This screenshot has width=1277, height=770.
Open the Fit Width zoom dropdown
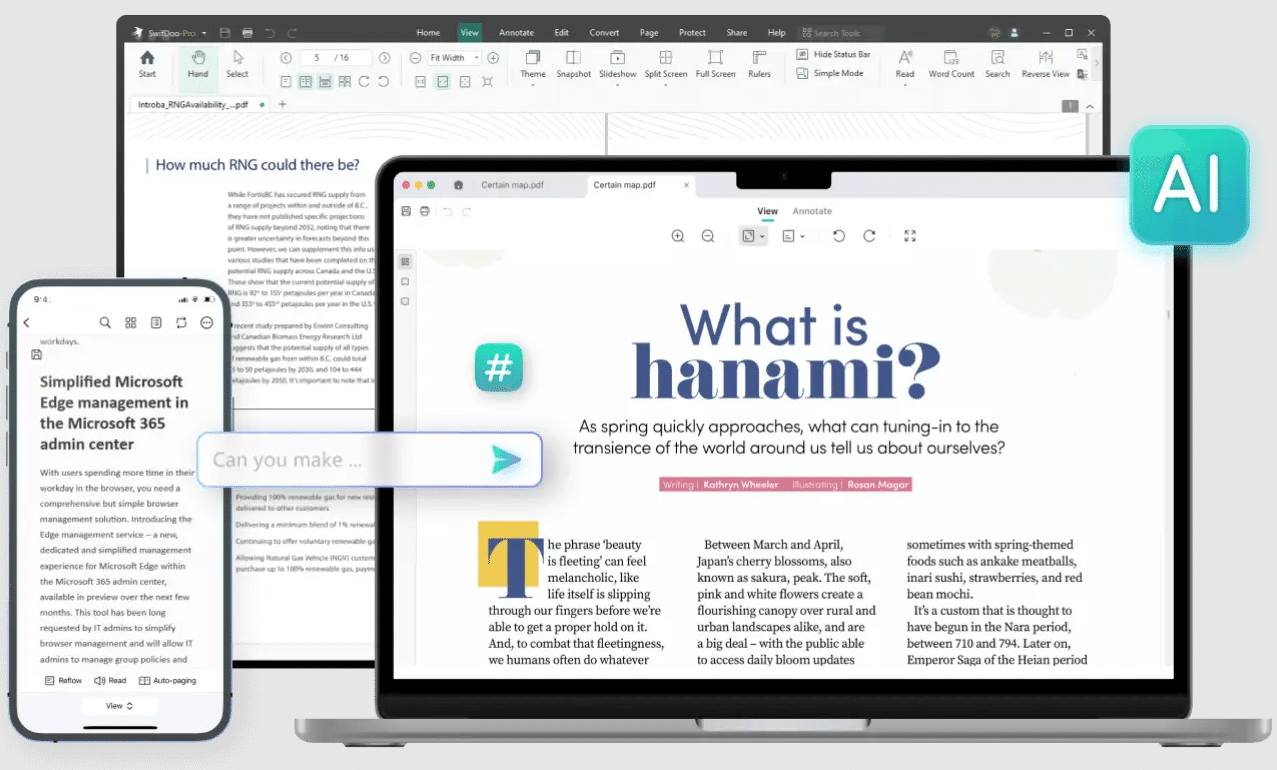click(453, 58)
